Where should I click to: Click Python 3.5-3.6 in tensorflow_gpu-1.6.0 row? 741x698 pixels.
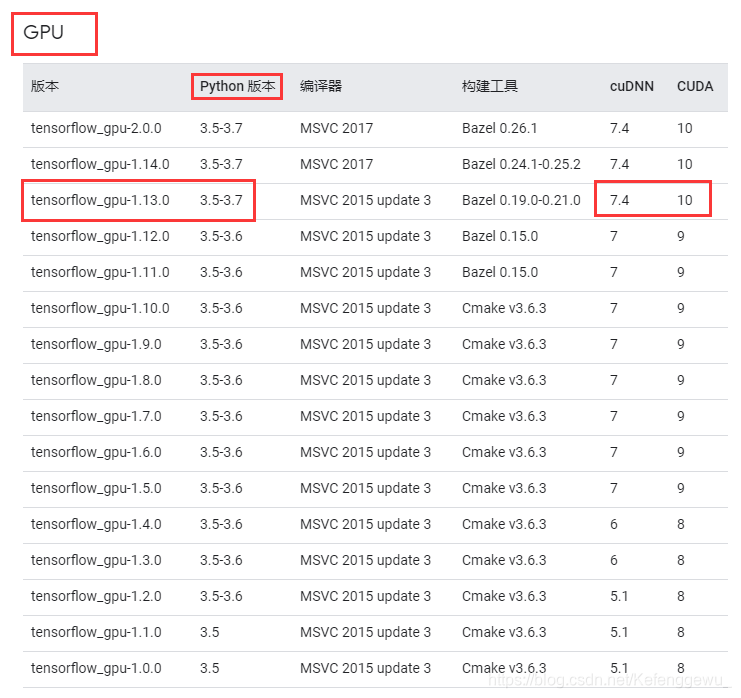tap(221, 452)
